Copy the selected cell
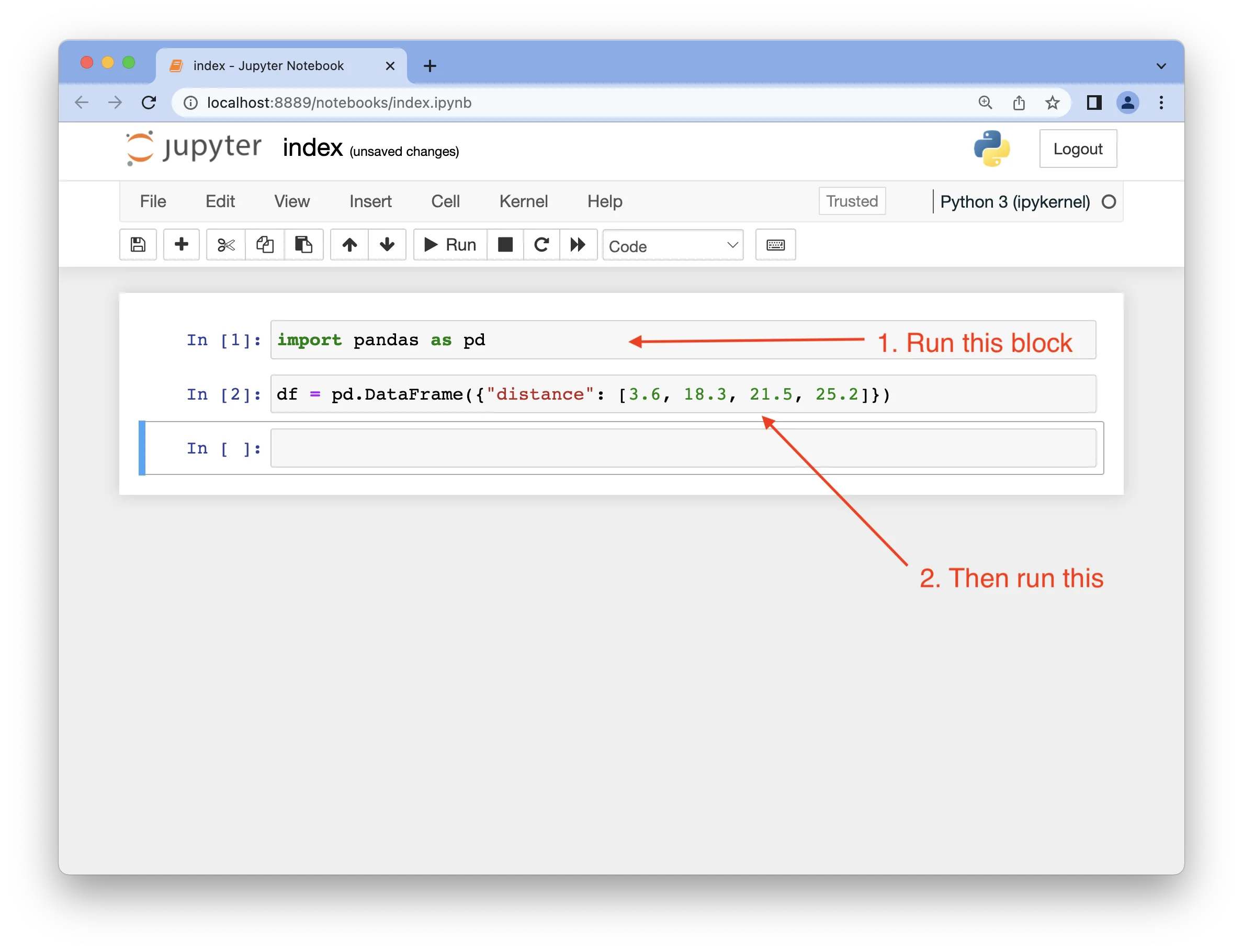This screenshot has height=952, width=1243. pyautogui.click(x=265, y=244)
